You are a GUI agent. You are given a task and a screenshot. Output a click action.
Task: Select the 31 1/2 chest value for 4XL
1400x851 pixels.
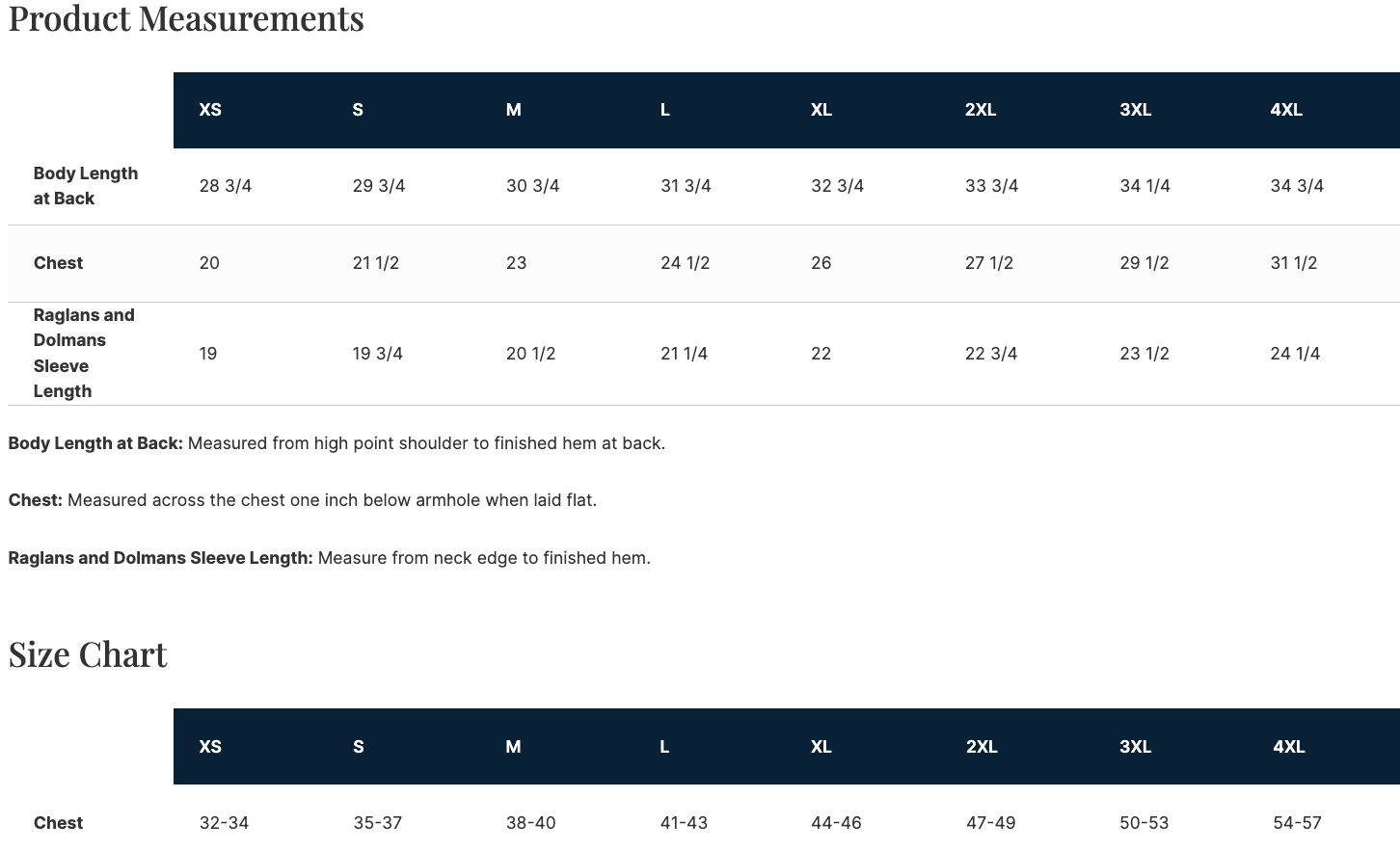click(x=1293, y=263)
